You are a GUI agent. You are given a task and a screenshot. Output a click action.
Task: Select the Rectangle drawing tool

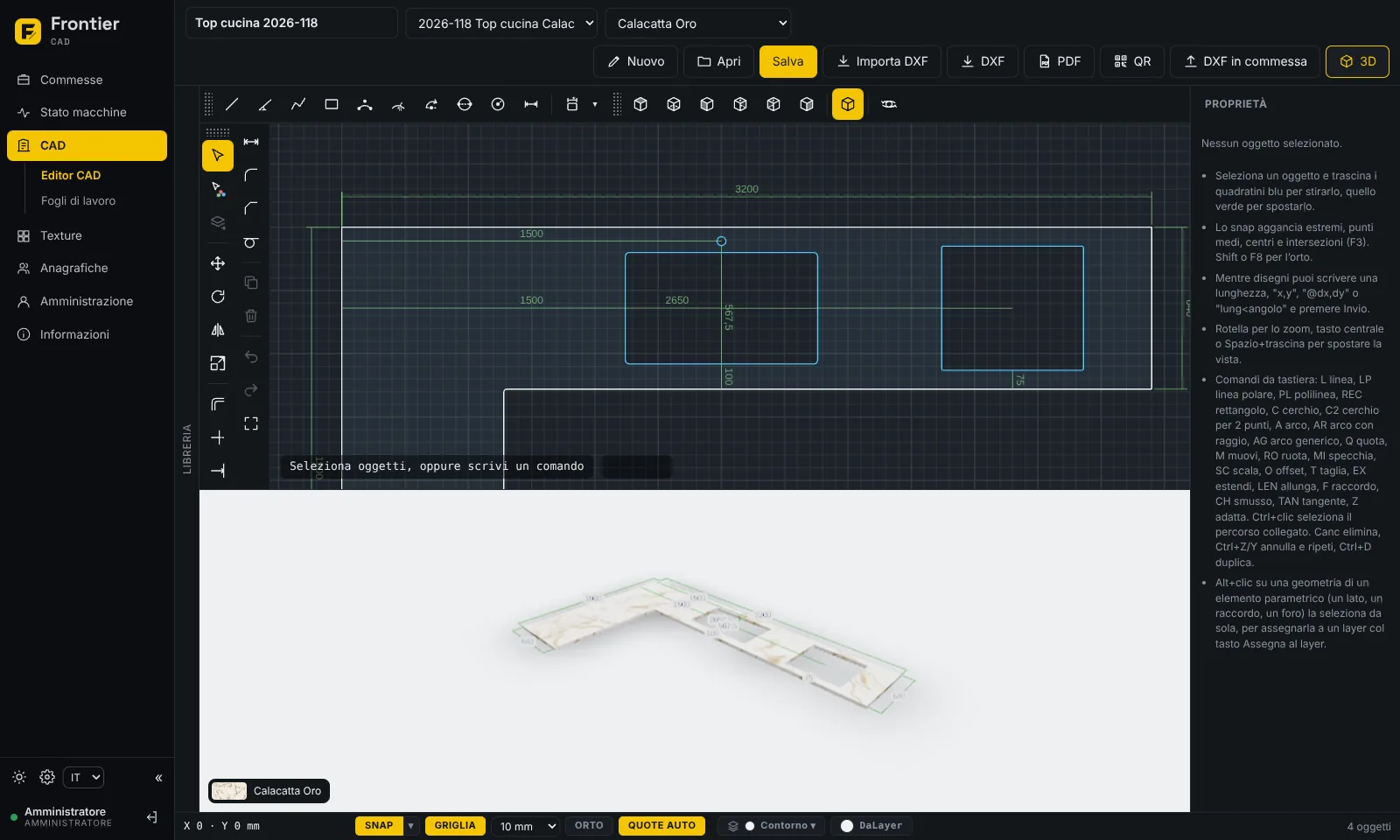click(332, 104)
